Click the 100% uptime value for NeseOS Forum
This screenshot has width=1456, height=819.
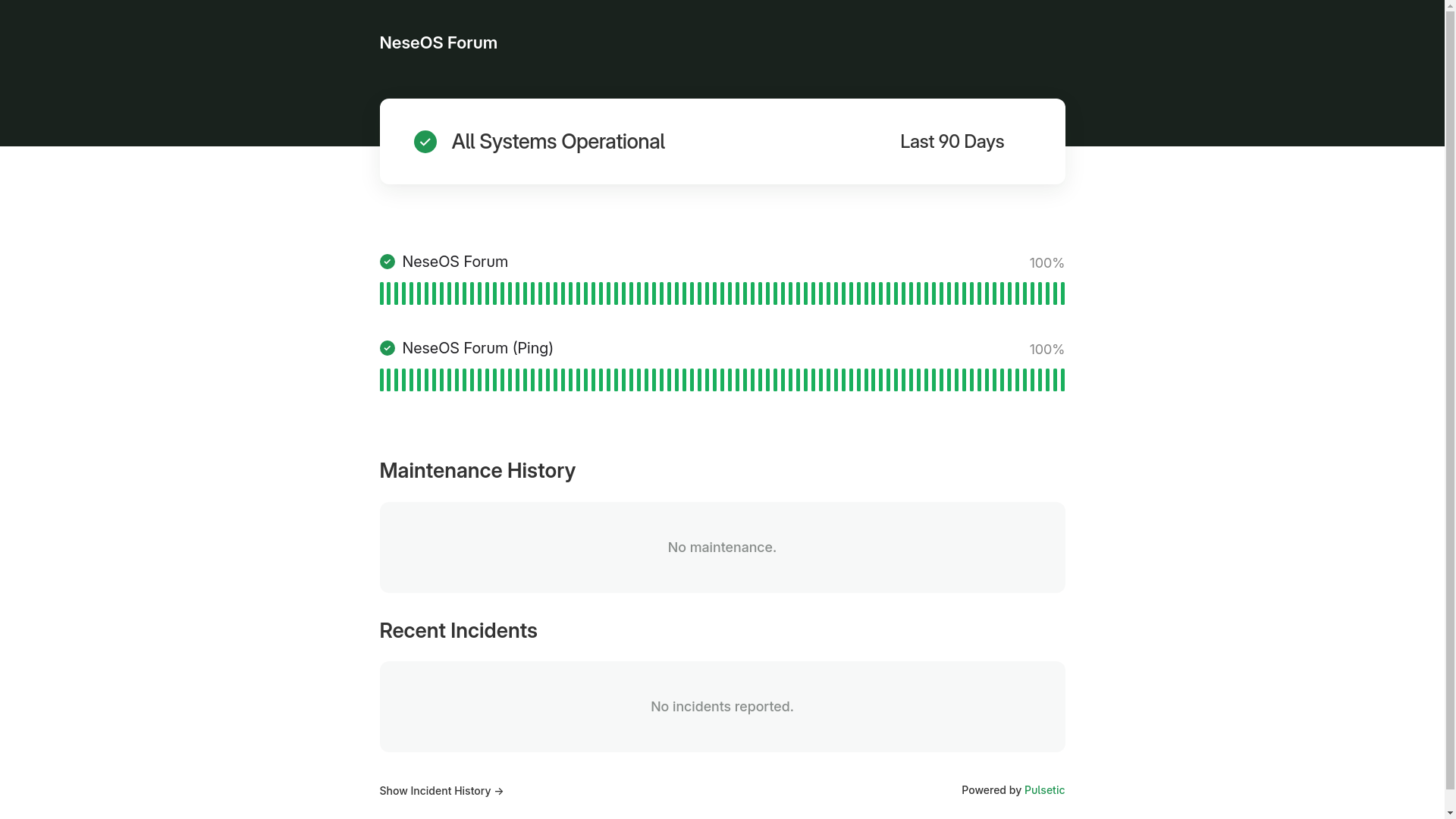1046,263
